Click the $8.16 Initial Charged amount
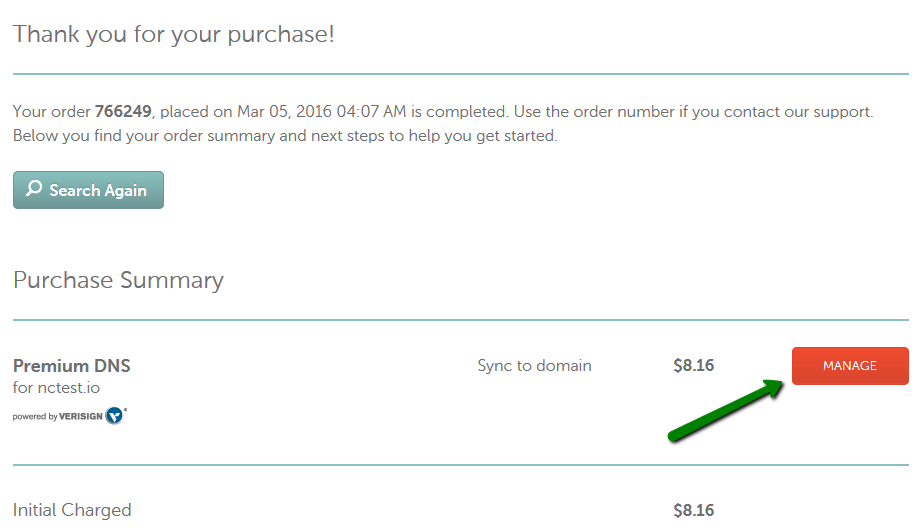Screen dimensions: 917x531 point(694,511)
